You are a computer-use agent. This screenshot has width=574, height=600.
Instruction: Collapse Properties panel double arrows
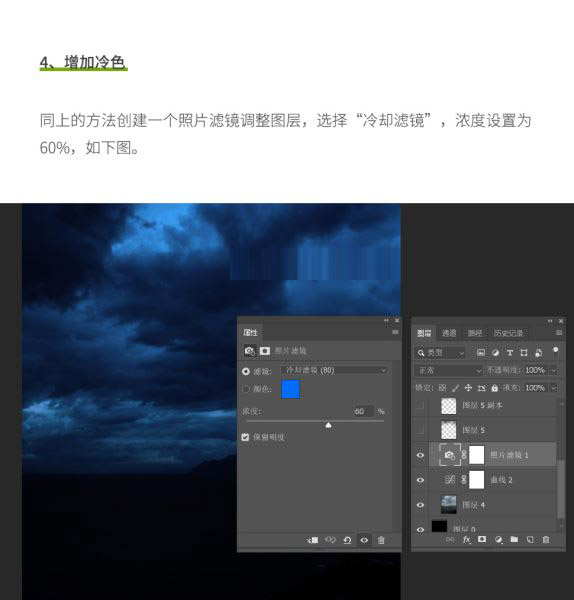point(386,320)
